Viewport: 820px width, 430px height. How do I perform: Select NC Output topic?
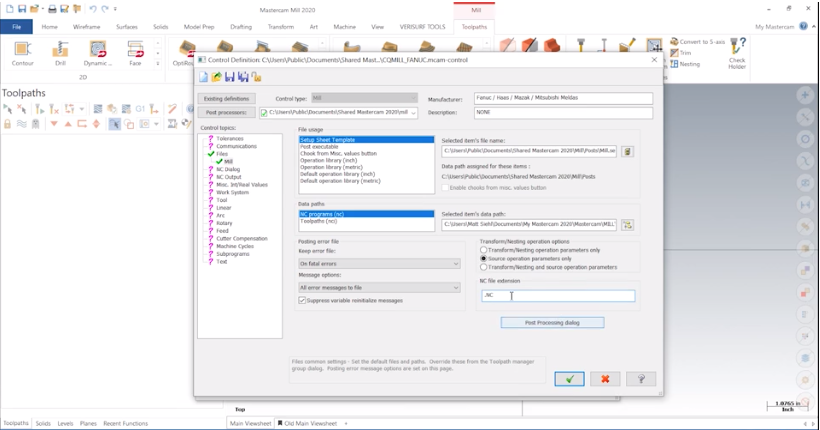point(229,177)
